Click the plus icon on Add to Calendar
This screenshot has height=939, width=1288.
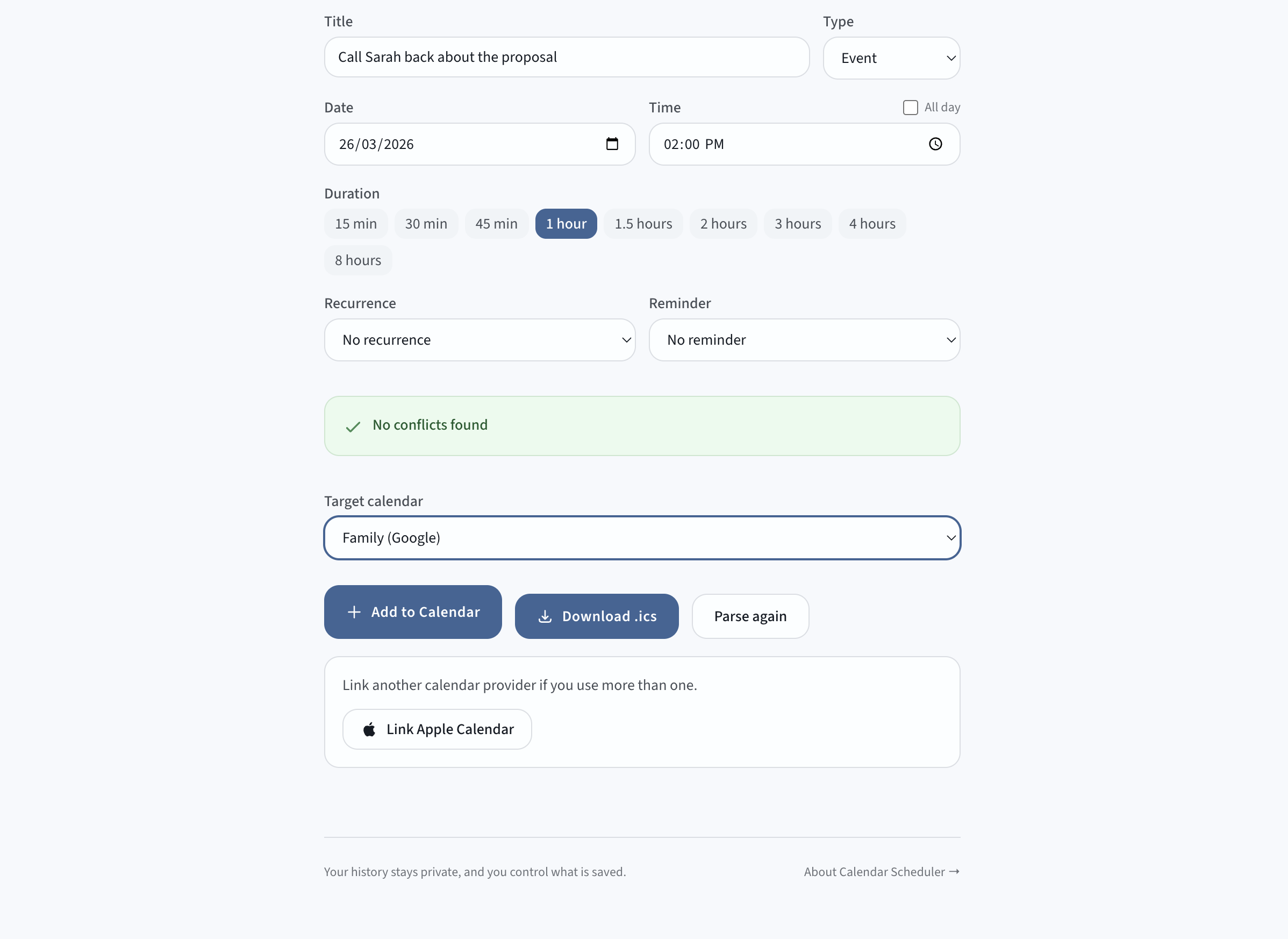click(x=354, y=612)
